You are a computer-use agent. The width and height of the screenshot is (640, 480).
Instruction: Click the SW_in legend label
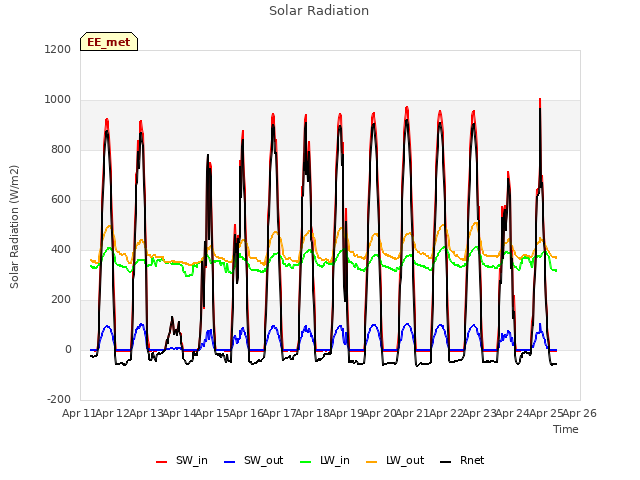[x=192, y=461]
